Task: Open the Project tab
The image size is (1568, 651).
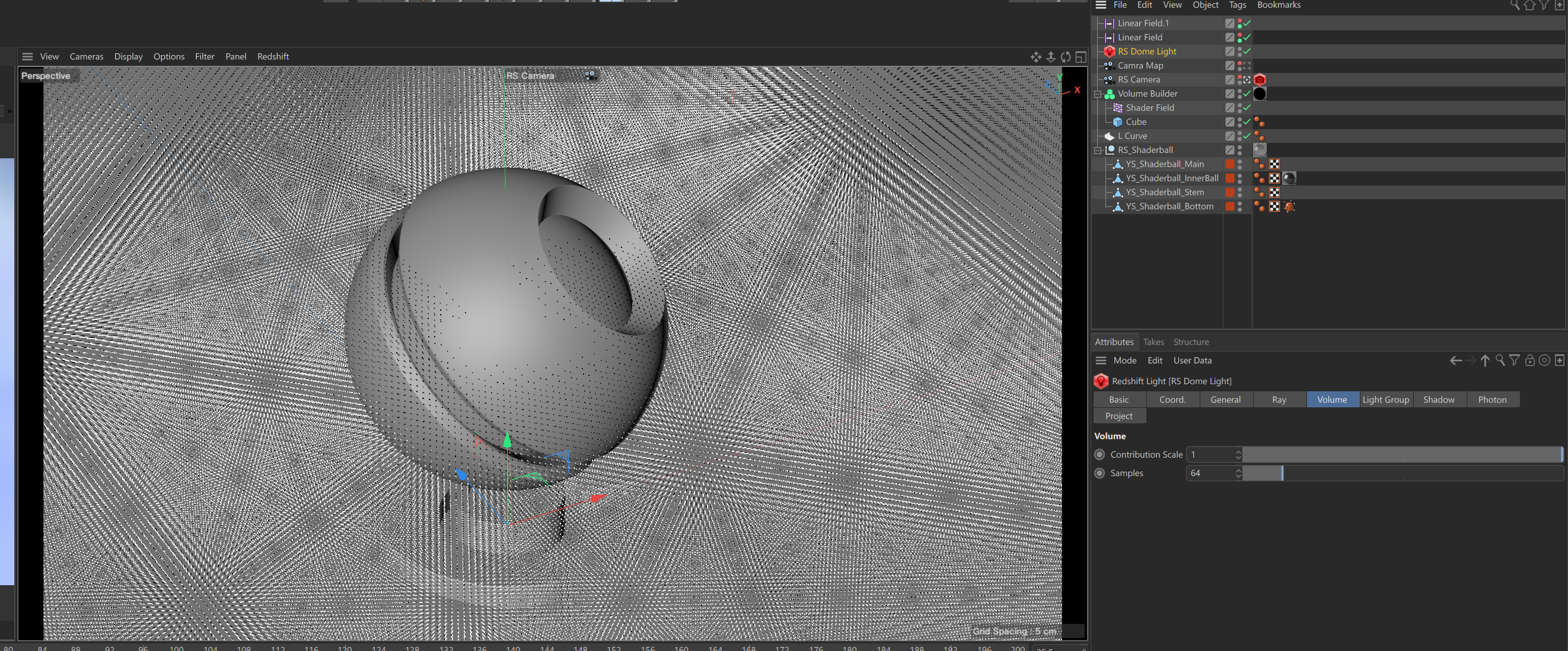Action: 1119,416
